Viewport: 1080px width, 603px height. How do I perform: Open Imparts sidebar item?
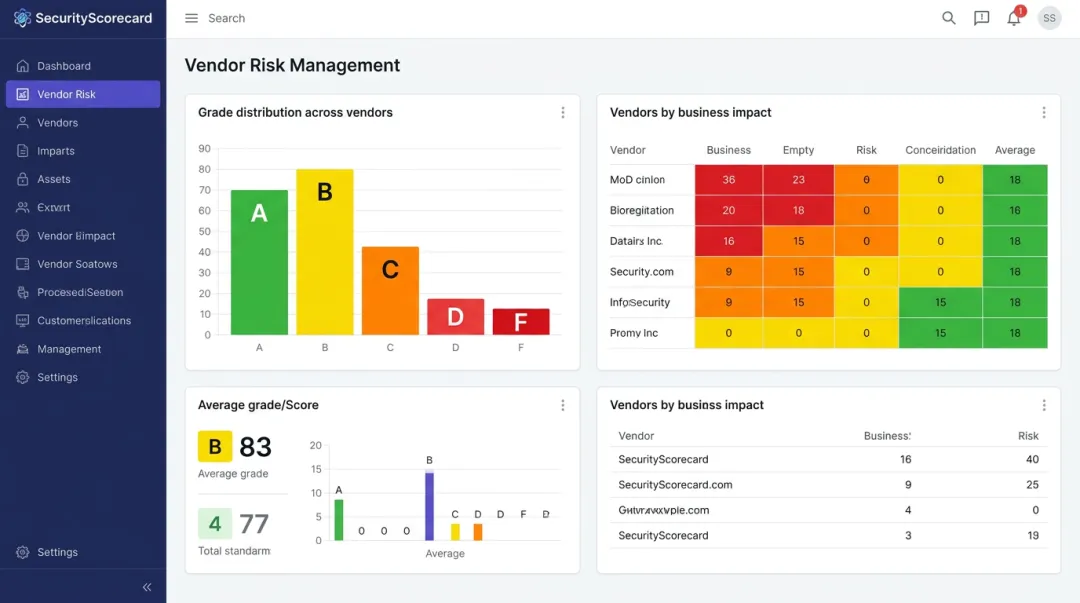[83, 151]
